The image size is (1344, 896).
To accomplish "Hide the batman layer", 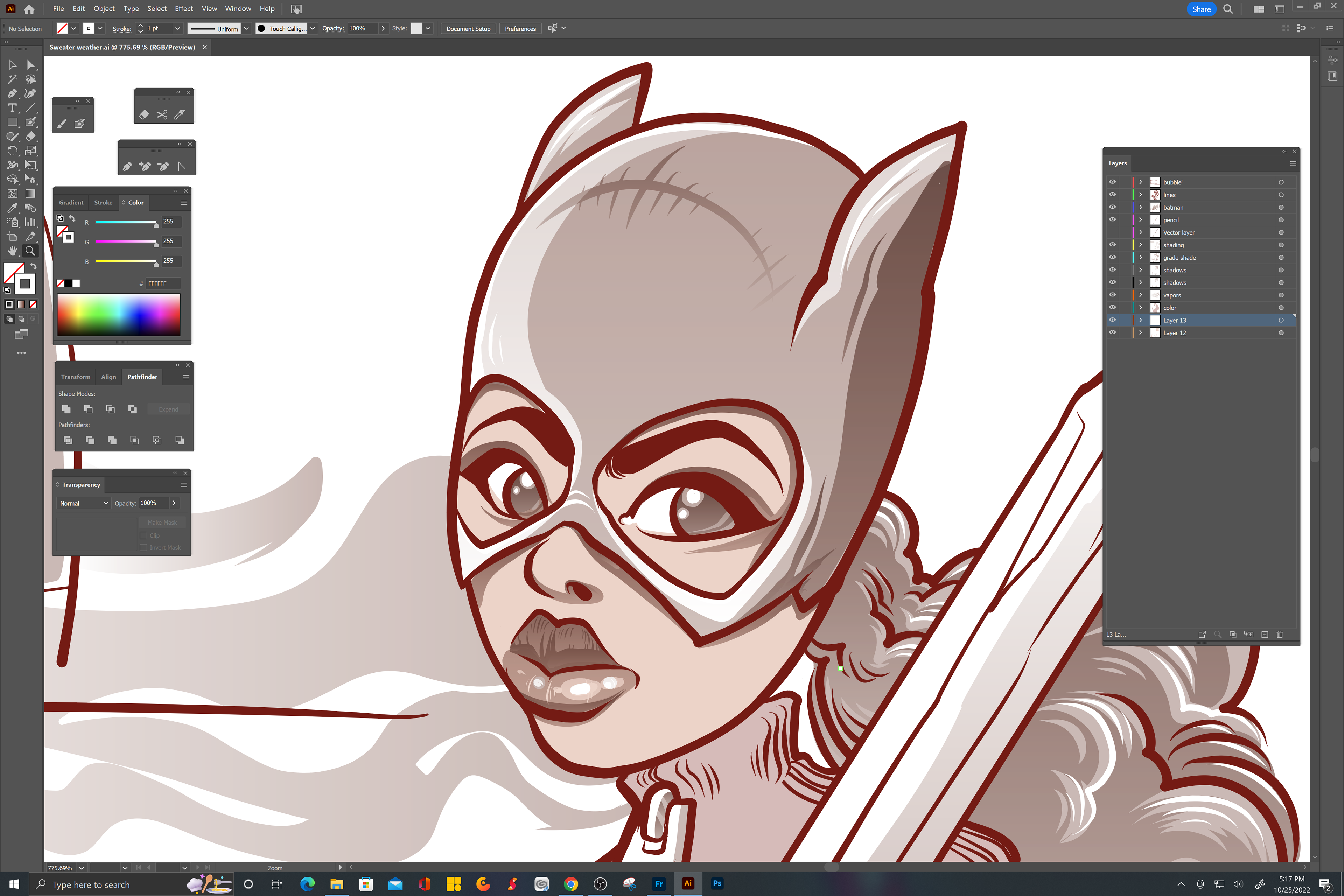I will tap(1113, 208).
